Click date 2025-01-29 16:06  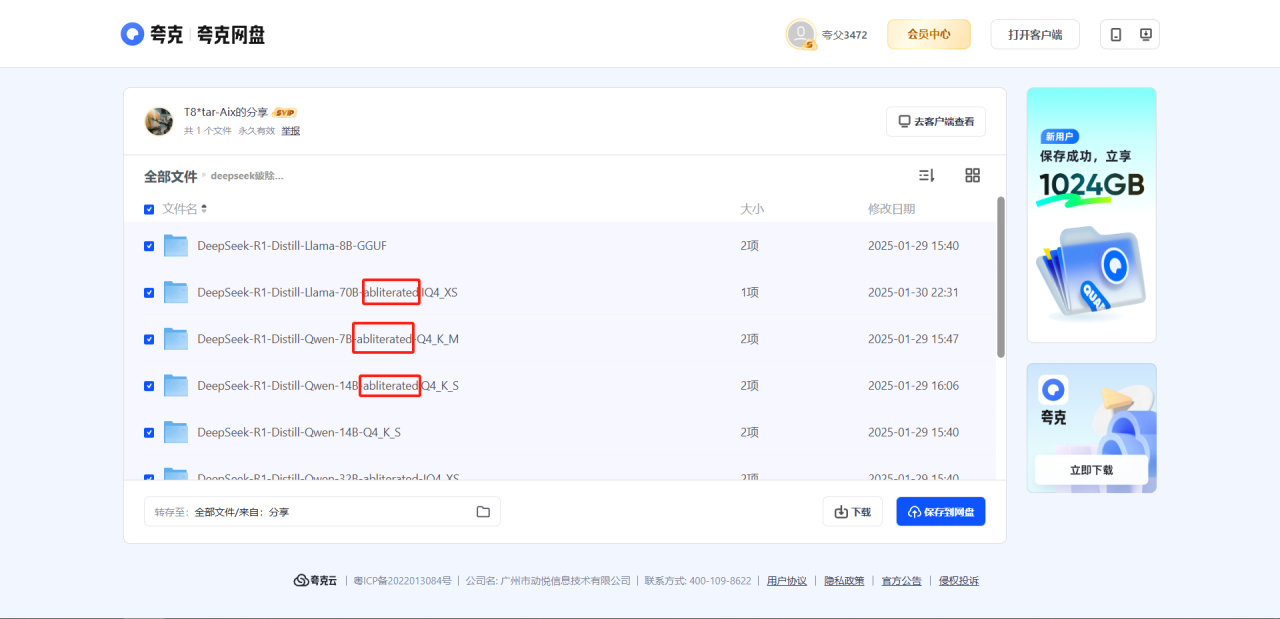[913, 386]
